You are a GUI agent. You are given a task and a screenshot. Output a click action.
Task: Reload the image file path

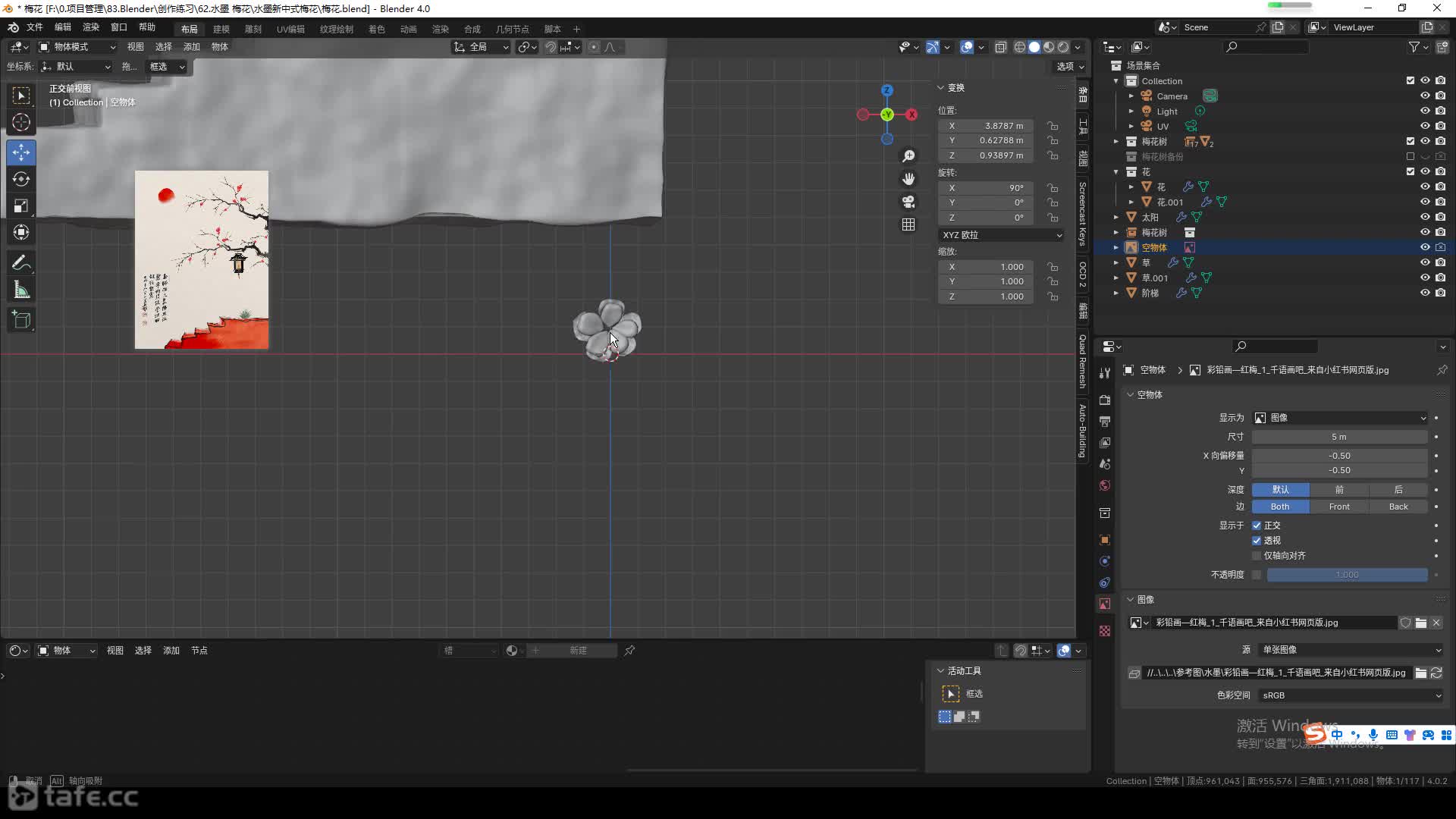(x=1436, y=673)
